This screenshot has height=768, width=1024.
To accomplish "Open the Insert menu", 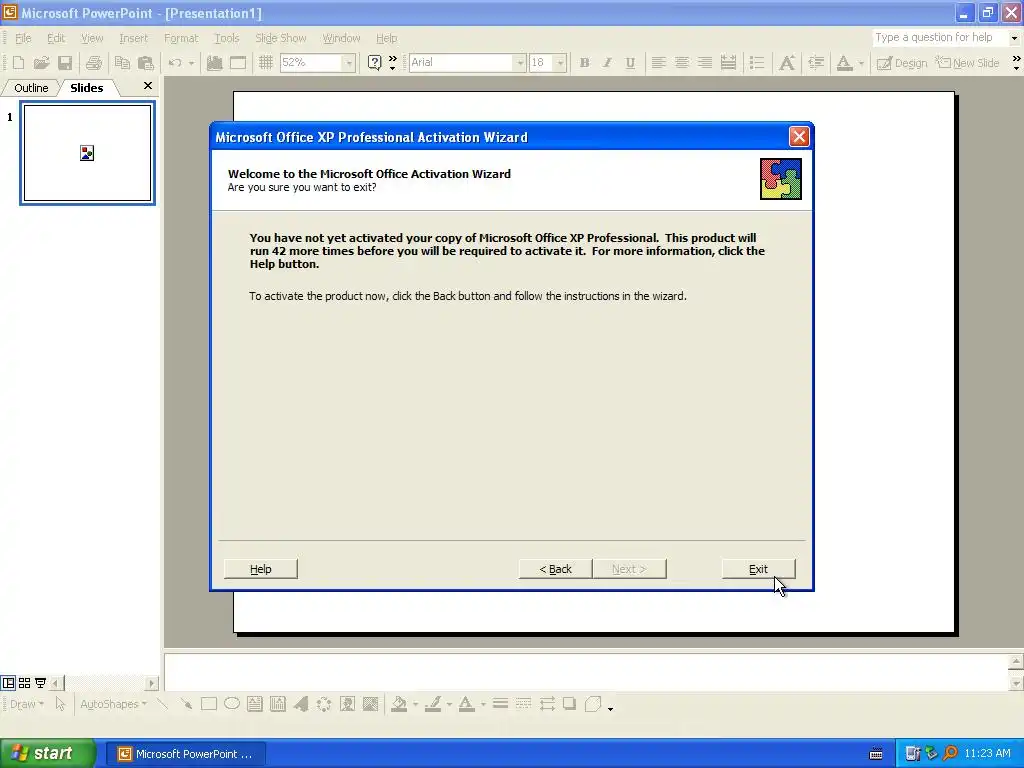I will tap(133, 38).
